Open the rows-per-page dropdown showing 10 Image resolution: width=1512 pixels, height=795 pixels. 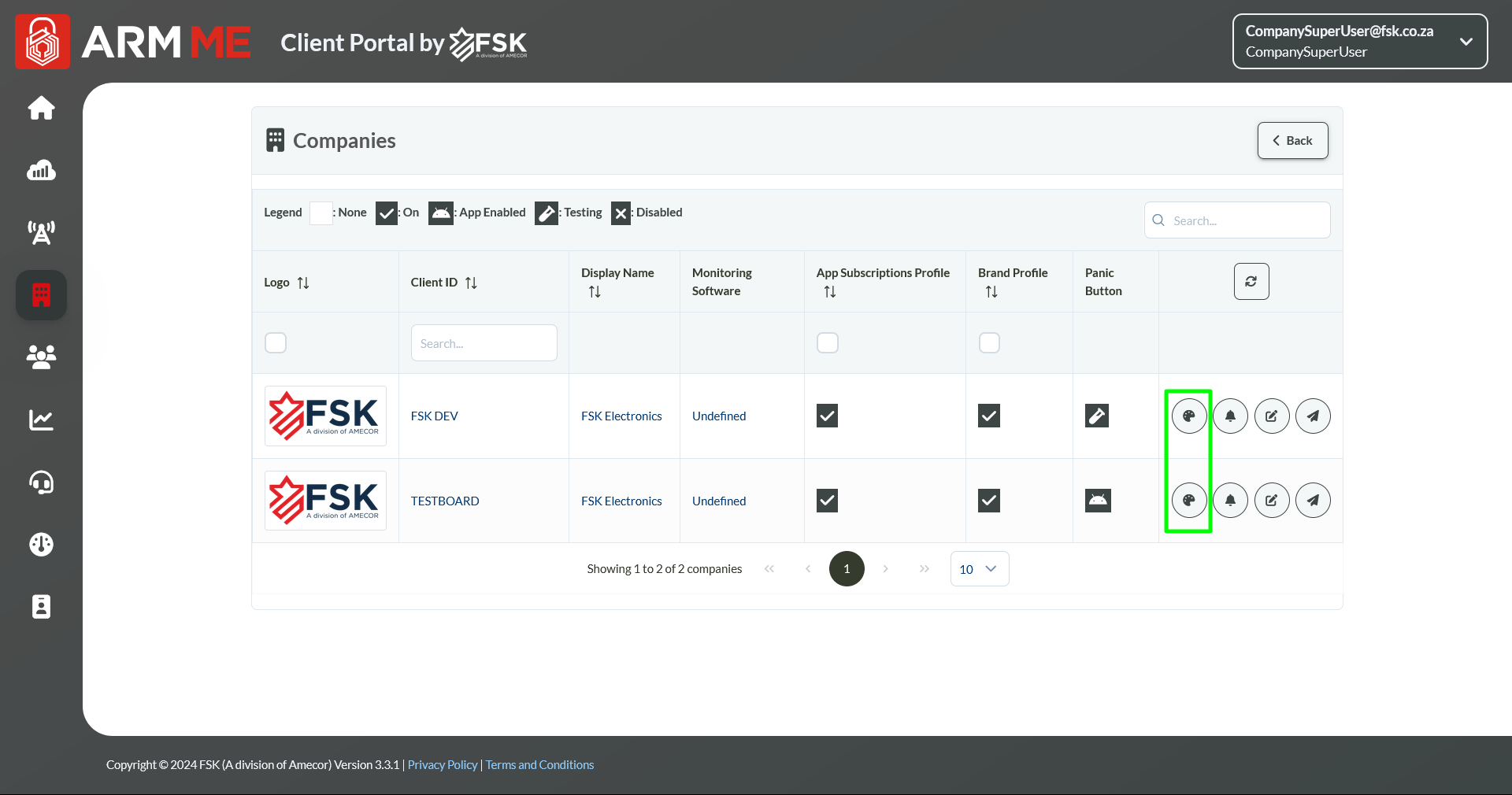click(979, 569)
